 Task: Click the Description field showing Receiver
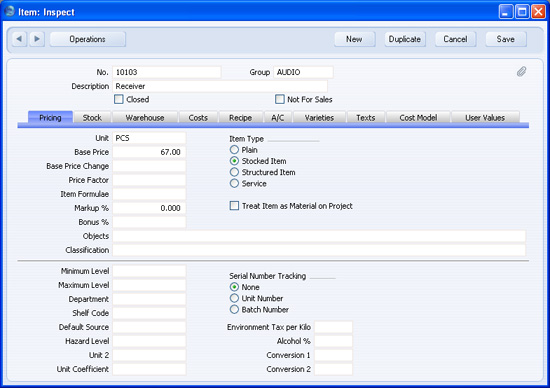(x=220, y=86)
